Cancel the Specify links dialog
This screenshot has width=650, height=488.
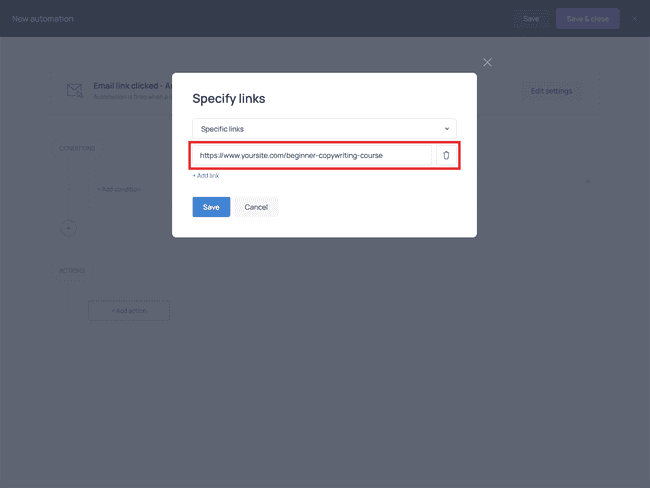click(x=256, y=207)
